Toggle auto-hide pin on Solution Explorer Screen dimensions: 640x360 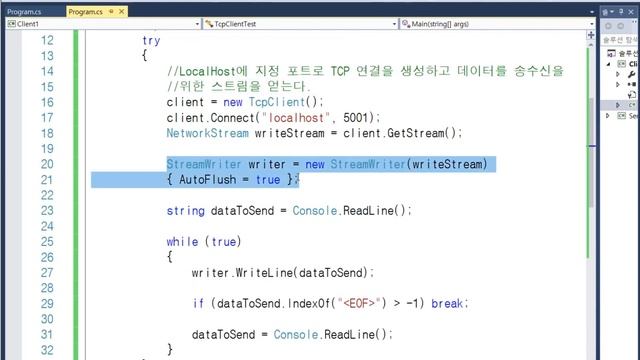(x=621, y=11)
